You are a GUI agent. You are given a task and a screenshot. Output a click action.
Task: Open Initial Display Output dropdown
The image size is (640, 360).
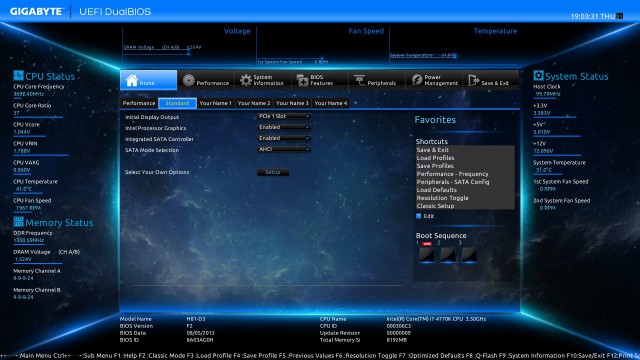(x=284, y=116)
